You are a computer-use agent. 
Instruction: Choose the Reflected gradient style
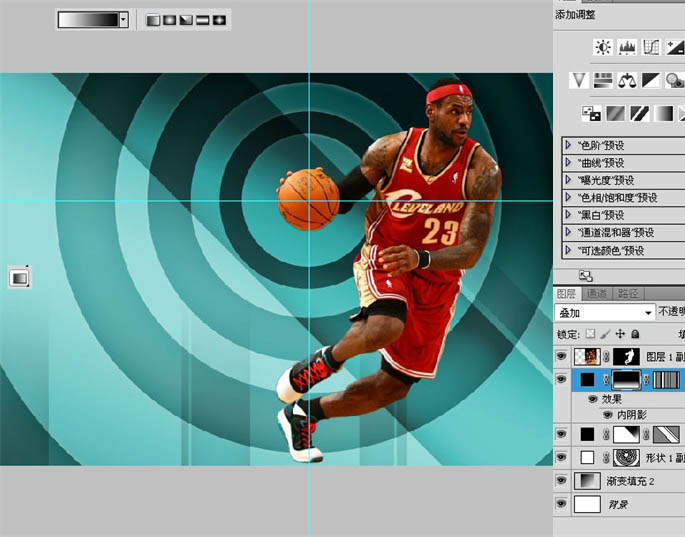pyautogui.click(x=203, y=20)
